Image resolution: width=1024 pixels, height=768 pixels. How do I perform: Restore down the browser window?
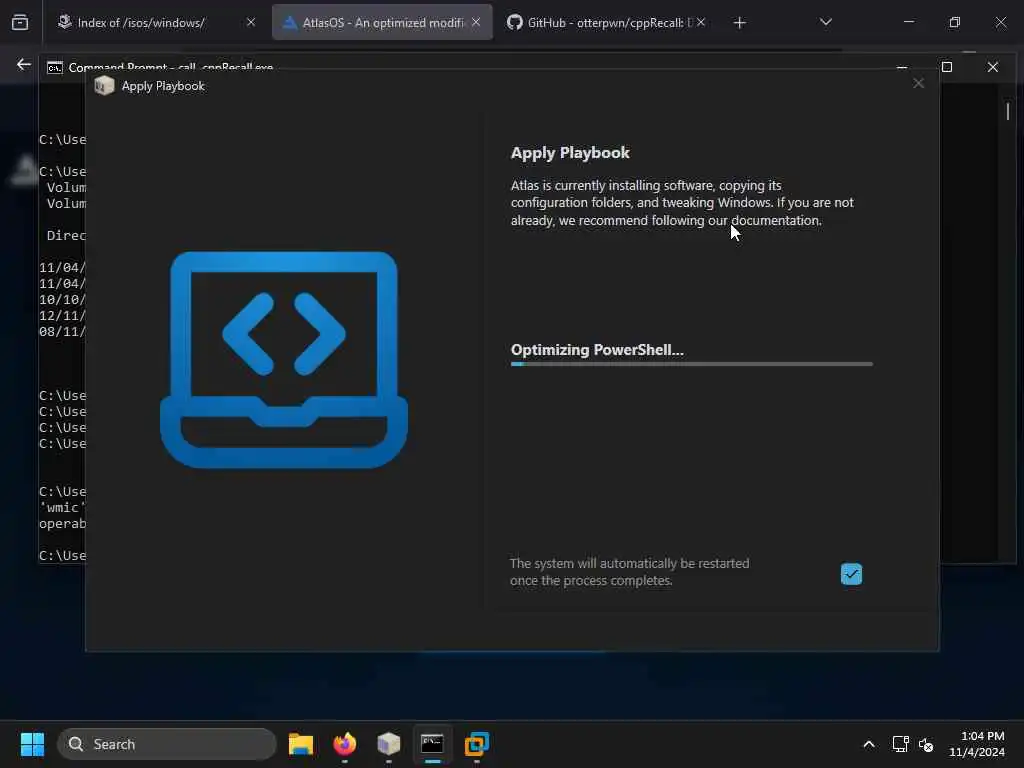[x=955, y=22]
